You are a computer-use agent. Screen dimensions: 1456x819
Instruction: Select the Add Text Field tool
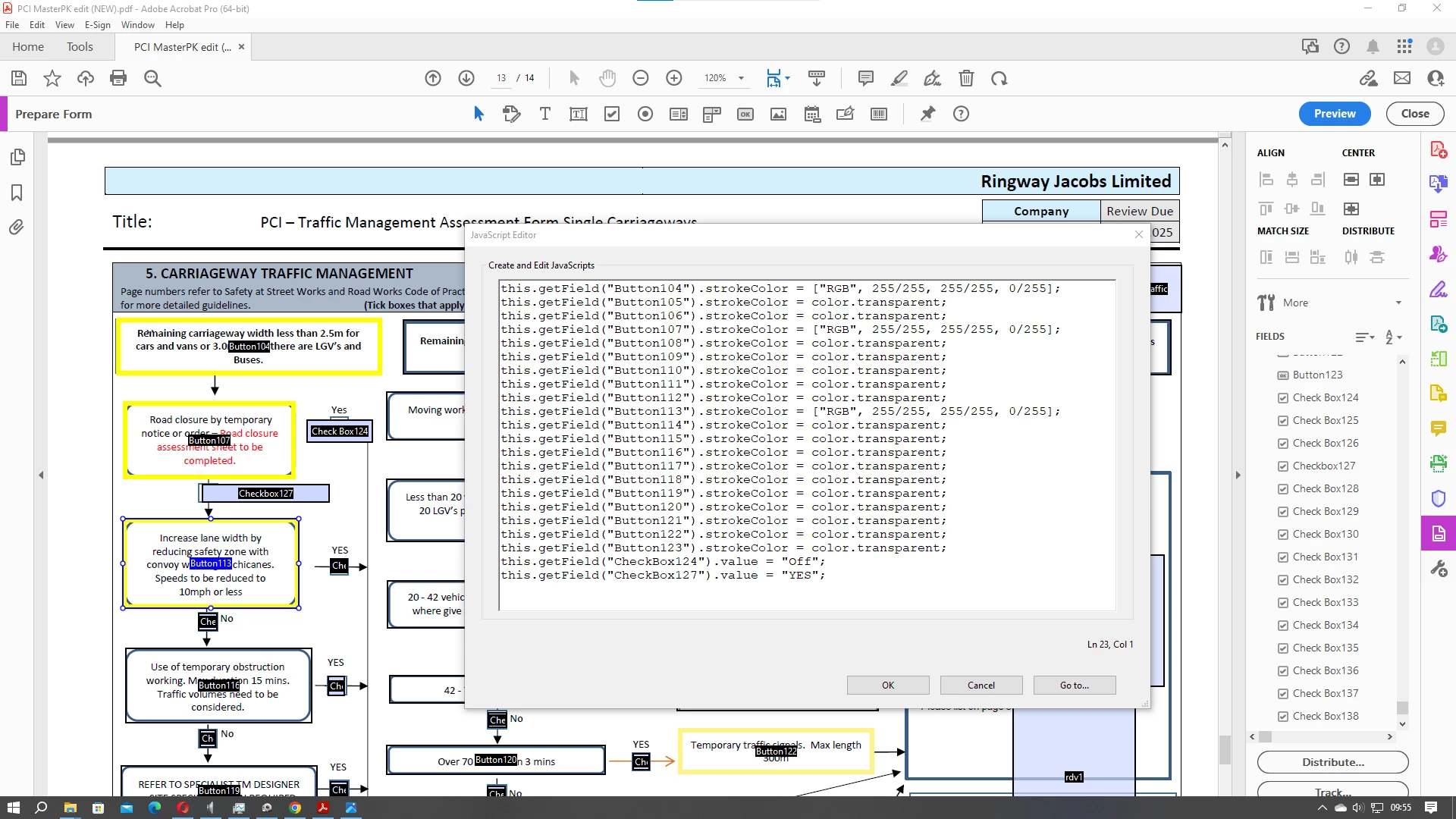click(x=578, y=114)
